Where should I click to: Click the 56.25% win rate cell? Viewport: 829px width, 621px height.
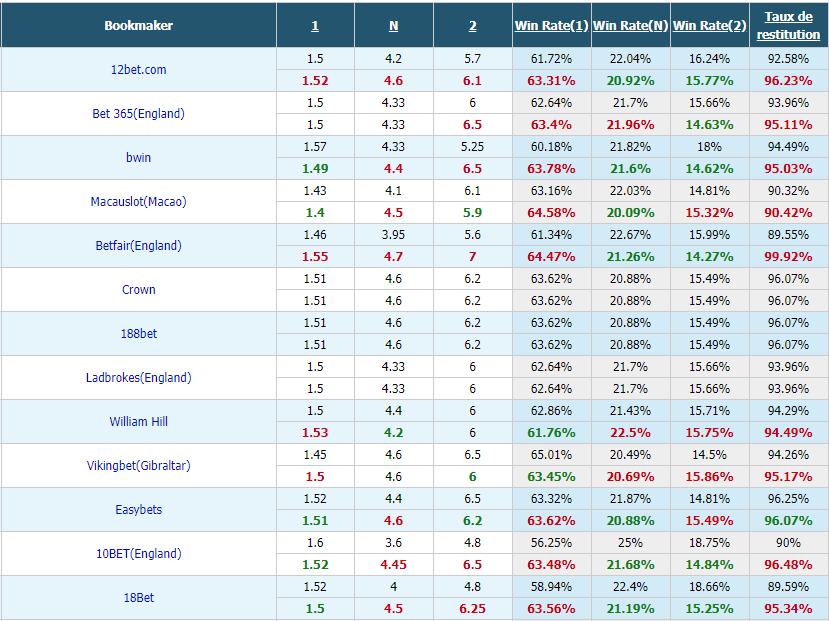551,543
